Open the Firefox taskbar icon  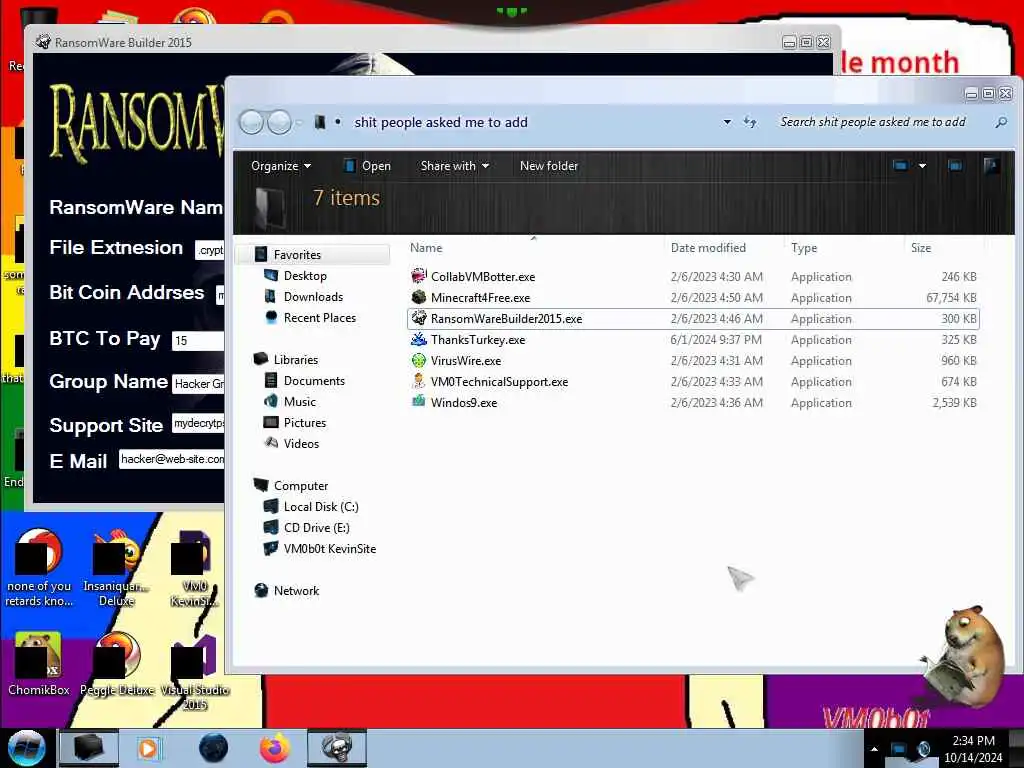point(275,748)
